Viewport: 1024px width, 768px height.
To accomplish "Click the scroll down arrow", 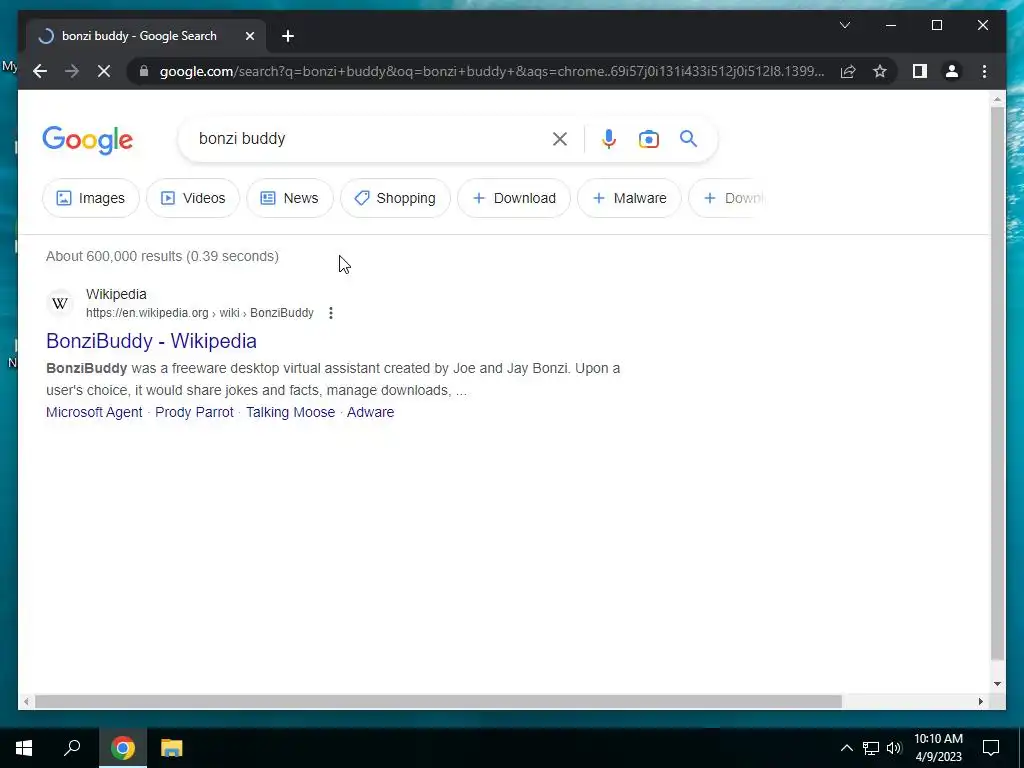I will [x=997, y=684].
